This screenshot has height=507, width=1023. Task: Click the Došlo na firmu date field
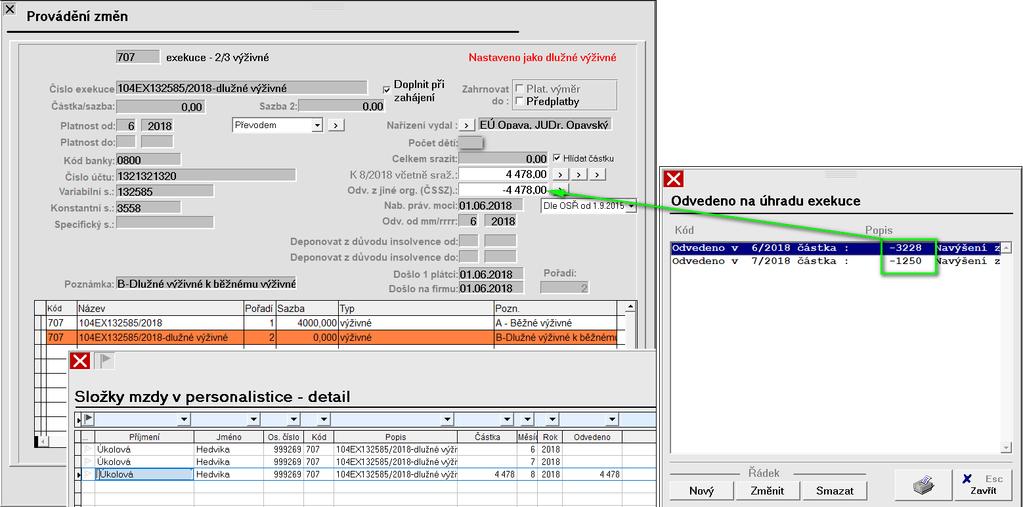(x=491, y=288)
